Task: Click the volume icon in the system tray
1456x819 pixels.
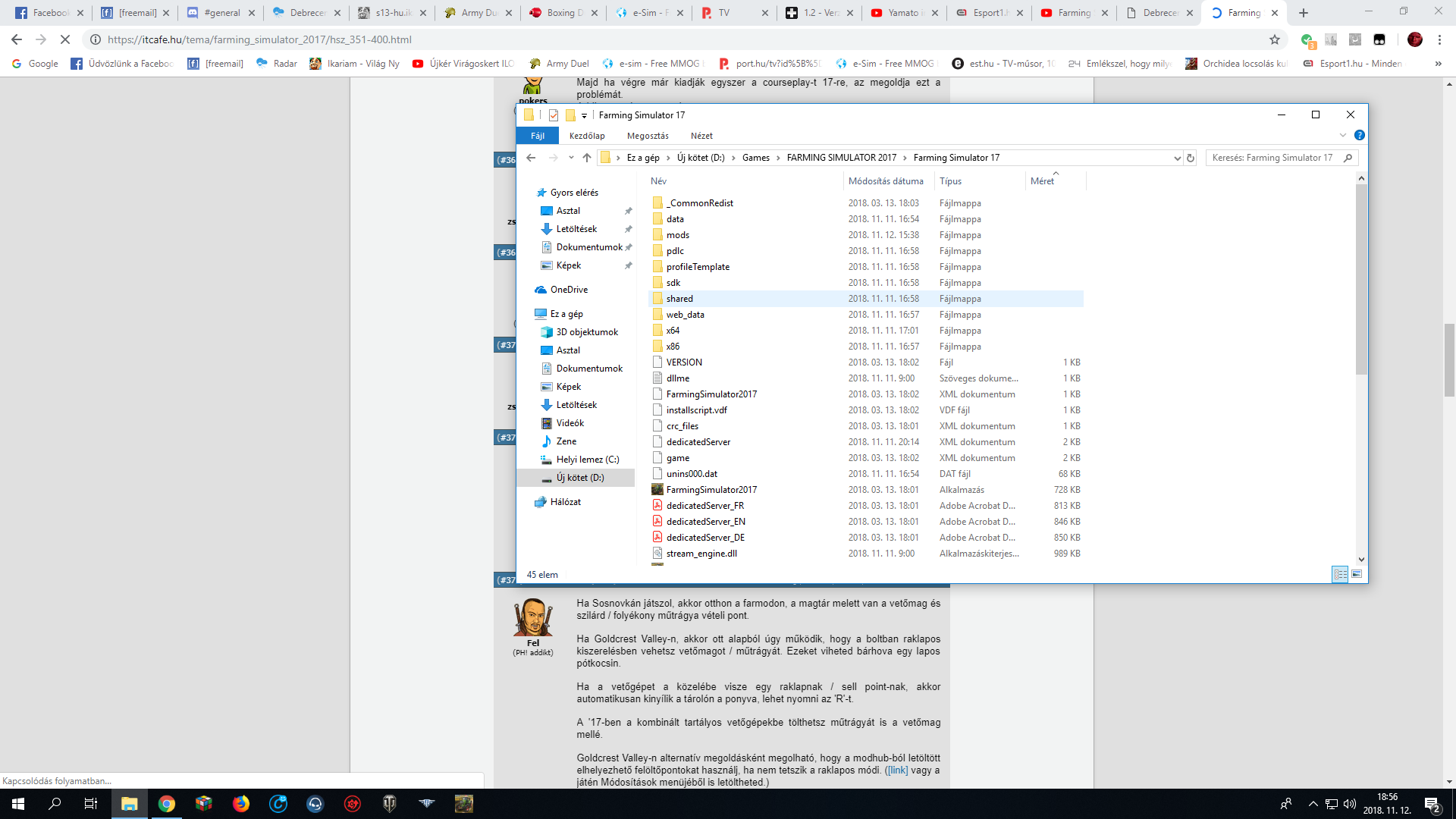Action: click(x=1350, y=804)
